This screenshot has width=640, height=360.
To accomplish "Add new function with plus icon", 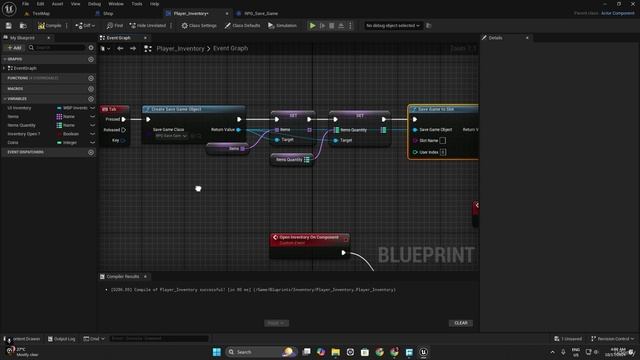I will (x=91, y=78).
